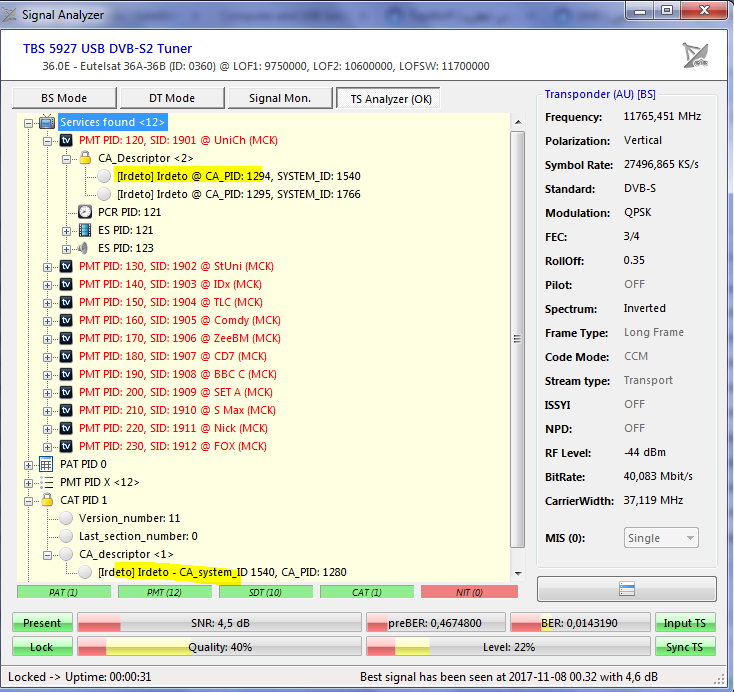This screenshot has height=692, width=734.
Task: Click the lock icon beside CAT PID 1
Action: [46, 500]
